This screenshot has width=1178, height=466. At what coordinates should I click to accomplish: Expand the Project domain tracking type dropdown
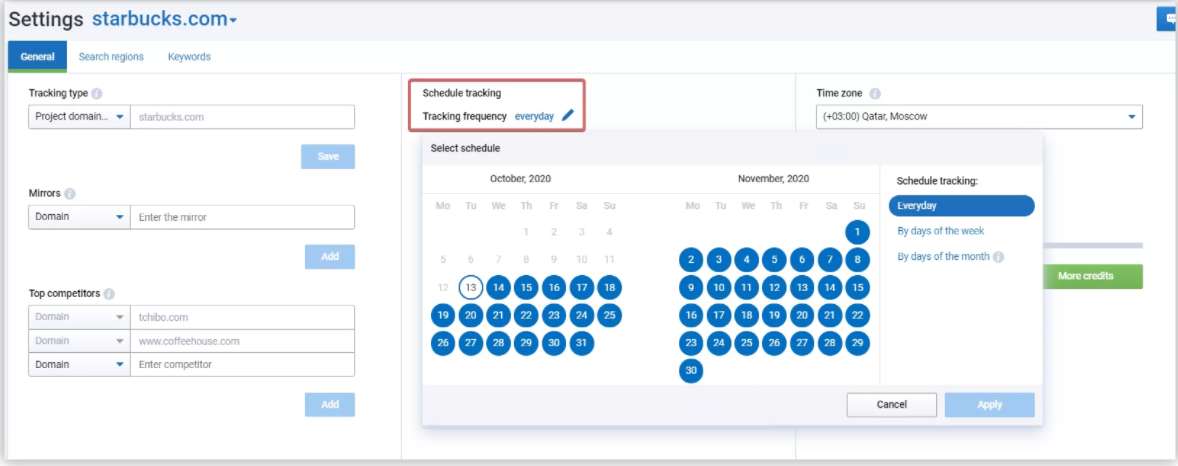click(x=80, y=117)
